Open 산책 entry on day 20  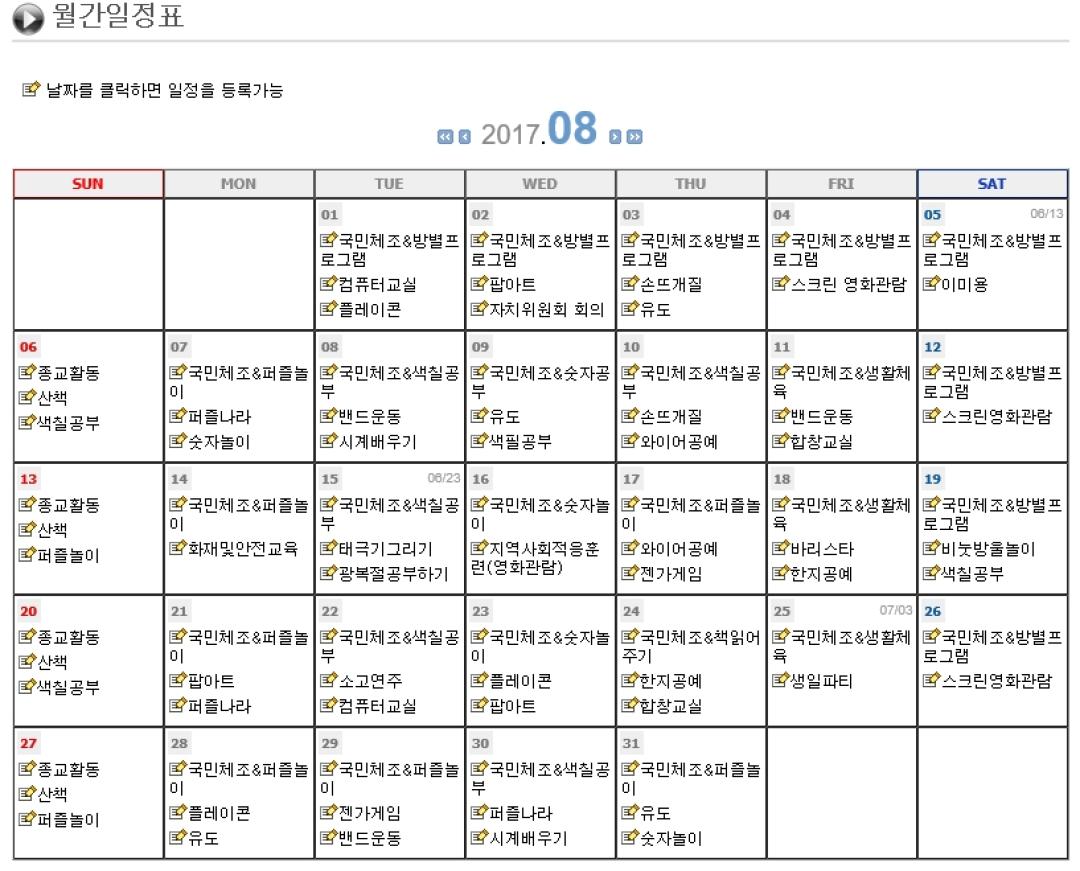52,662
